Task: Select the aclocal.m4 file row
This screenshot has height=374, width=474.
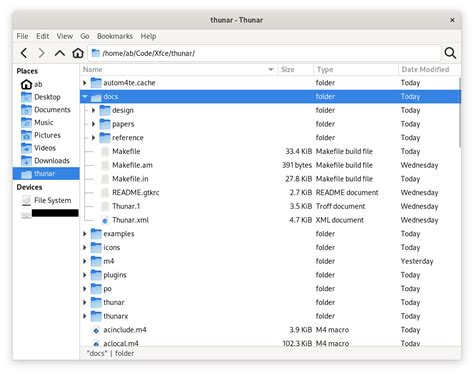Action: (x=270, y=343)
